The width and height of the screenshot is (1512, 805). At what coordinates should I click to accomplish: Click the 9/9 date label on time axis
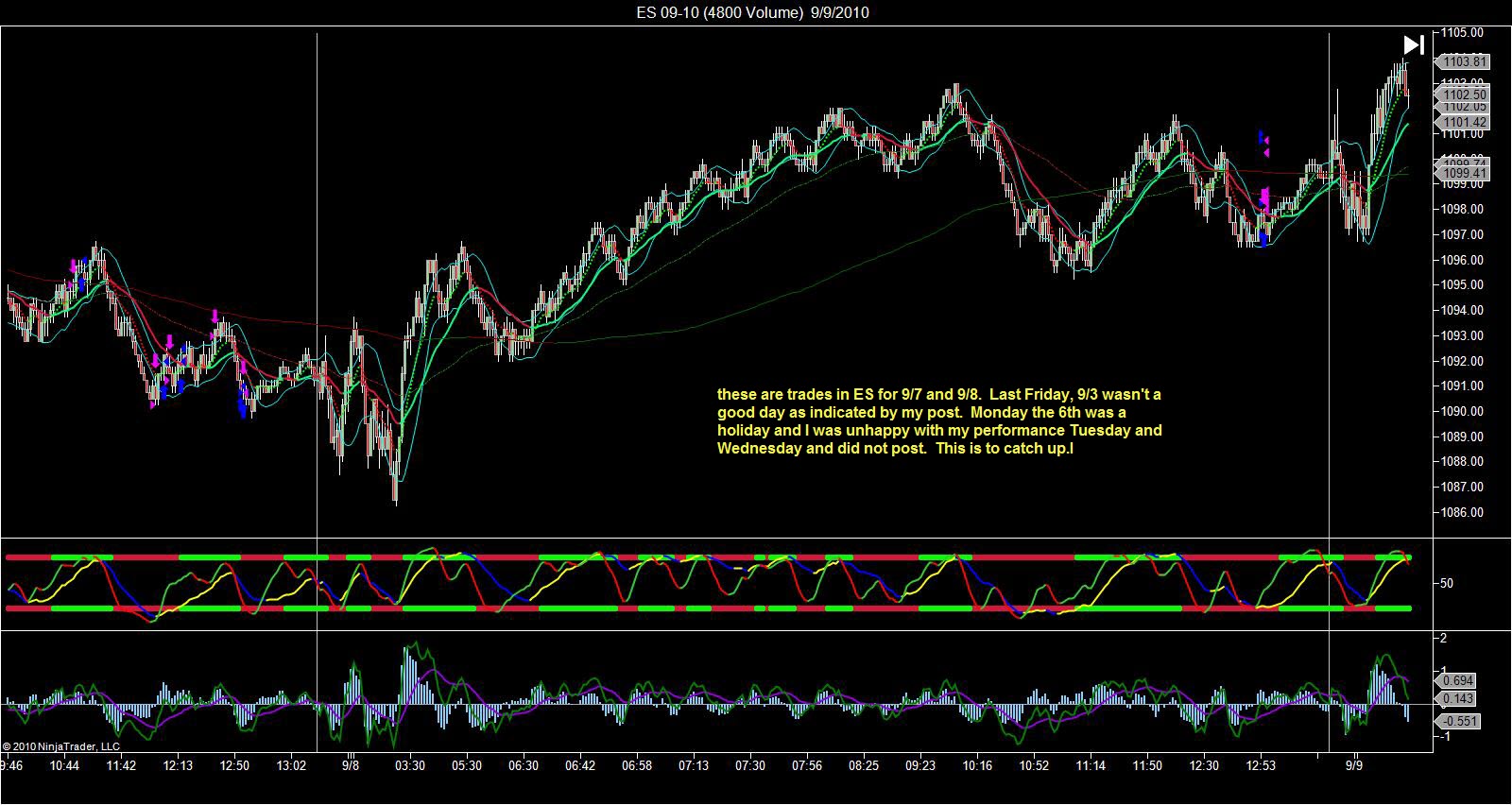tap(1355, 765)
